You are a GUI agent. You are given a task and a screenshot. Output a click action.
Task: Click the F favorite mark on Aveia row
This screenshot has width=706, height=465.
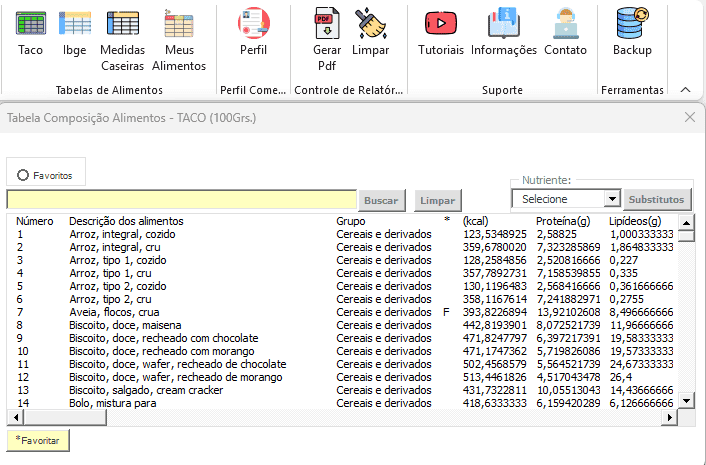point(446,312)
